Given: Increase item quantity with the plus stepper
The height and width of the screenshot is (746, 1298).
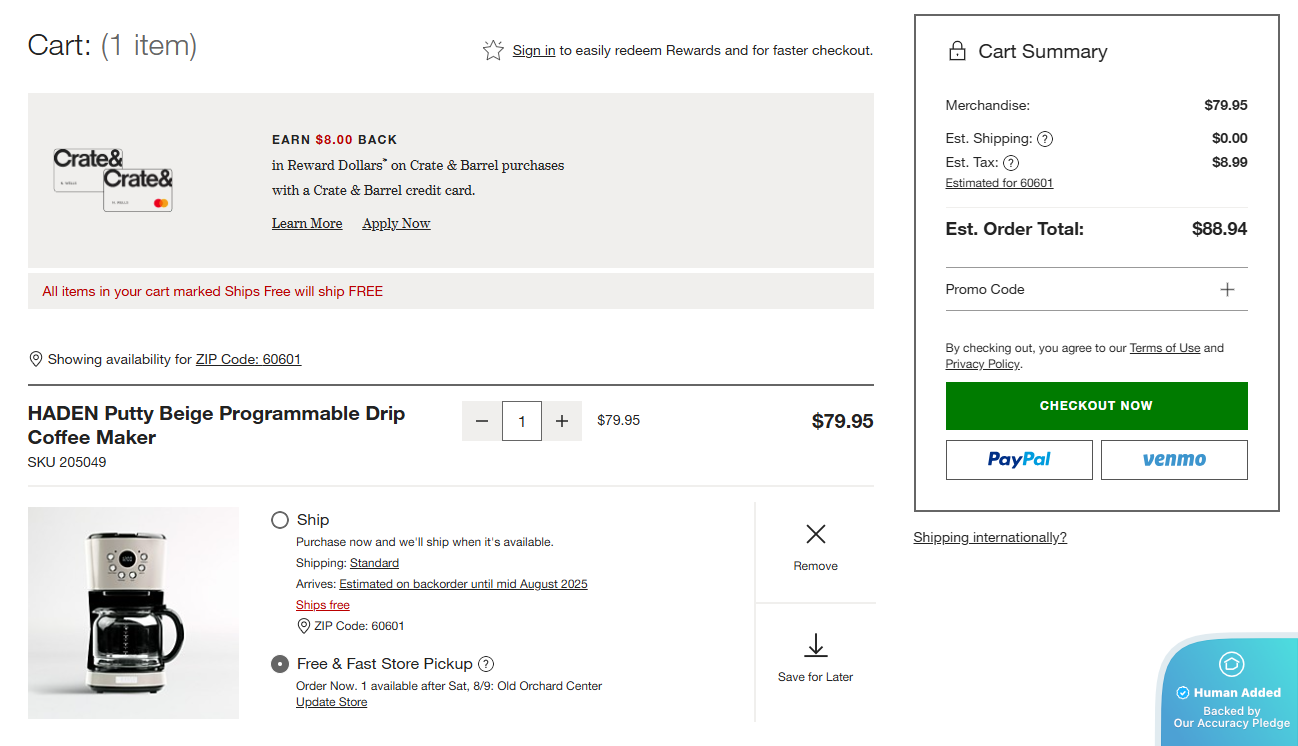Looking at the screenshot, I should pyautogui.click(x=562, y=420).
